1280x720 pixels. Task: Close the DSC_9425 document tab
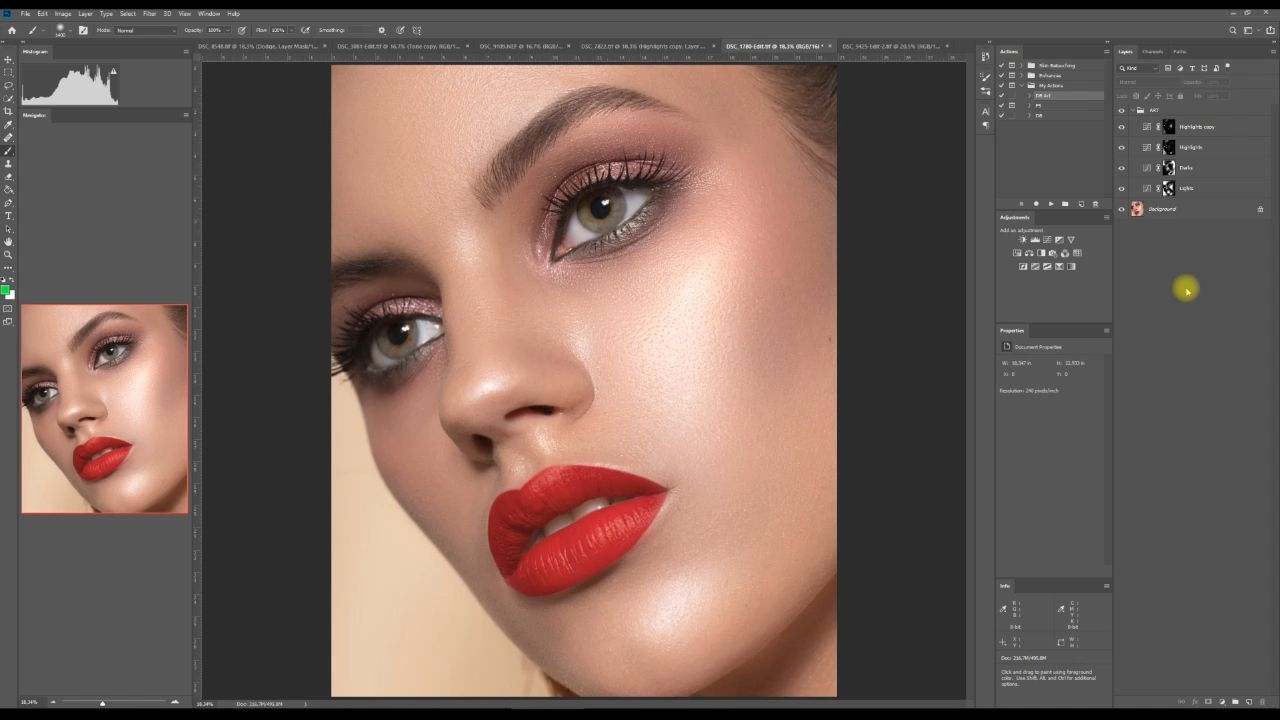click(947, 46)
